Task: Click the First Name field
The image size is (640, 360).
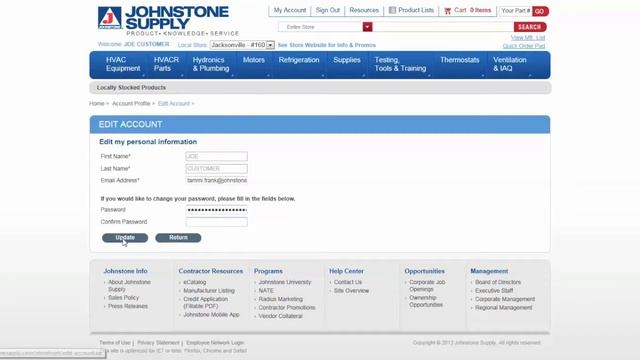Action: (x=216, y=156)
